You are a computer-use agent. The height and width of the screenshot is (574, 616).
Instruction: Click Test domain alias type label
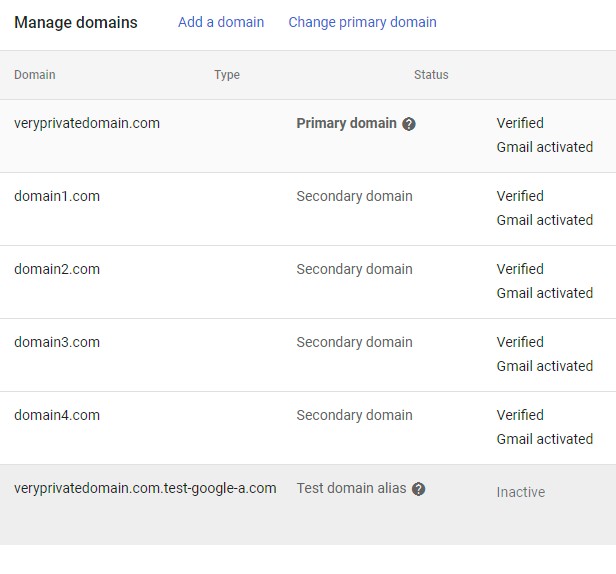pyautogui.click(x=352, y=488)
